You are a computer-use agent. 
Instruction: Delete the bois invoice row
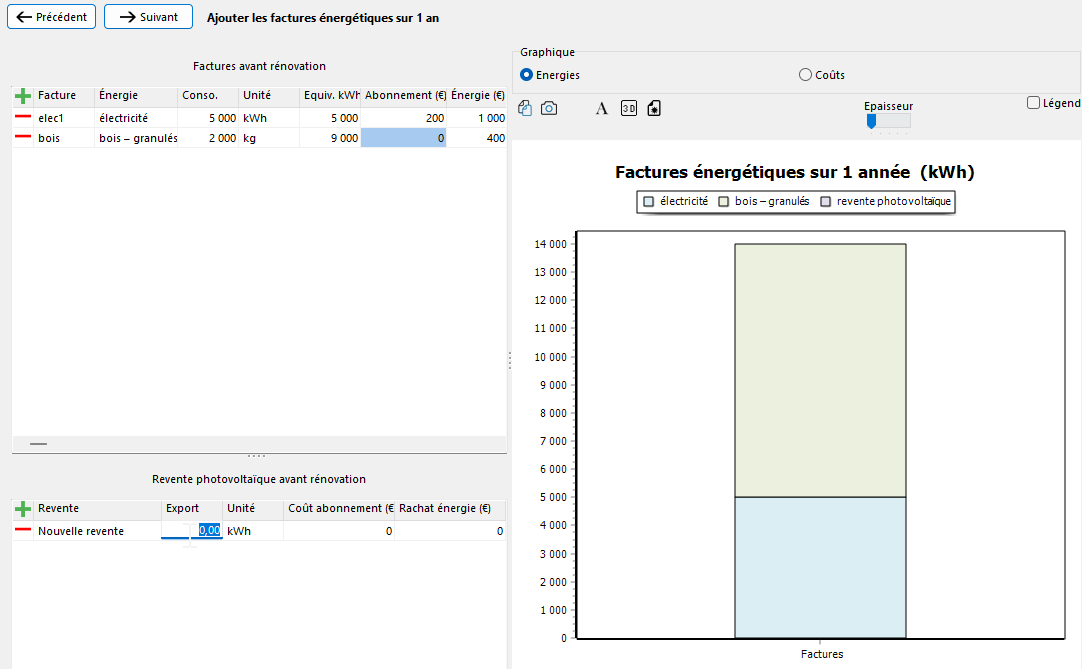coord(23,138)
